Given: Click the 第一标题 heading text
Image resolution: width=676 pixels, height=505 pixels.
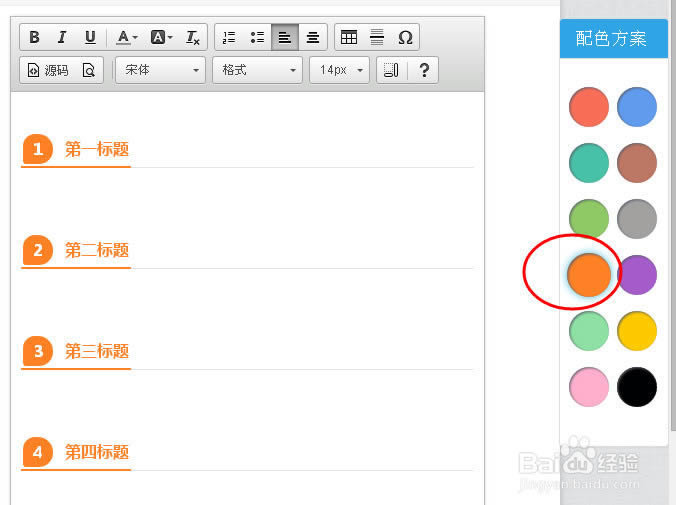Looking at the screenshot, I should tap(97, 150).
